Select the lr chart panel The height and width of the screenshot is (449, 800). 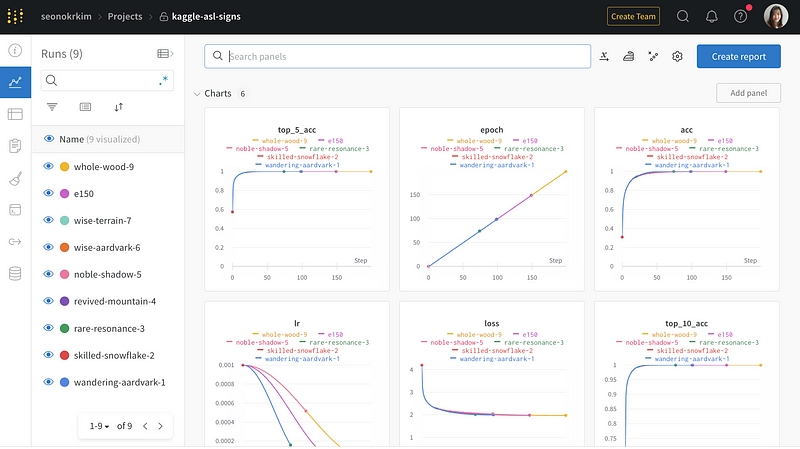pos(297,374)
